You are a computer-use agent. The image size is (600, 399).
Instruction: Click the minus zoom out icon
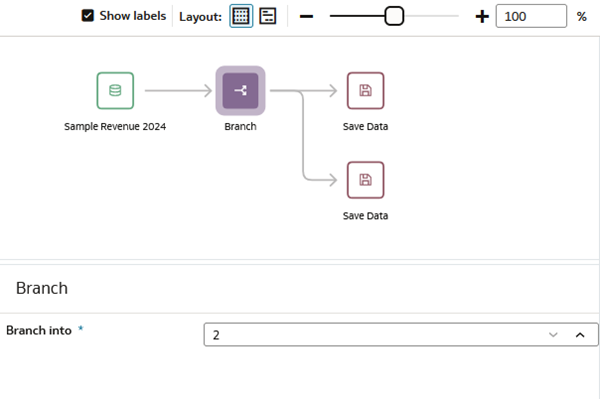pyautogui.click(x=307, y=16)
